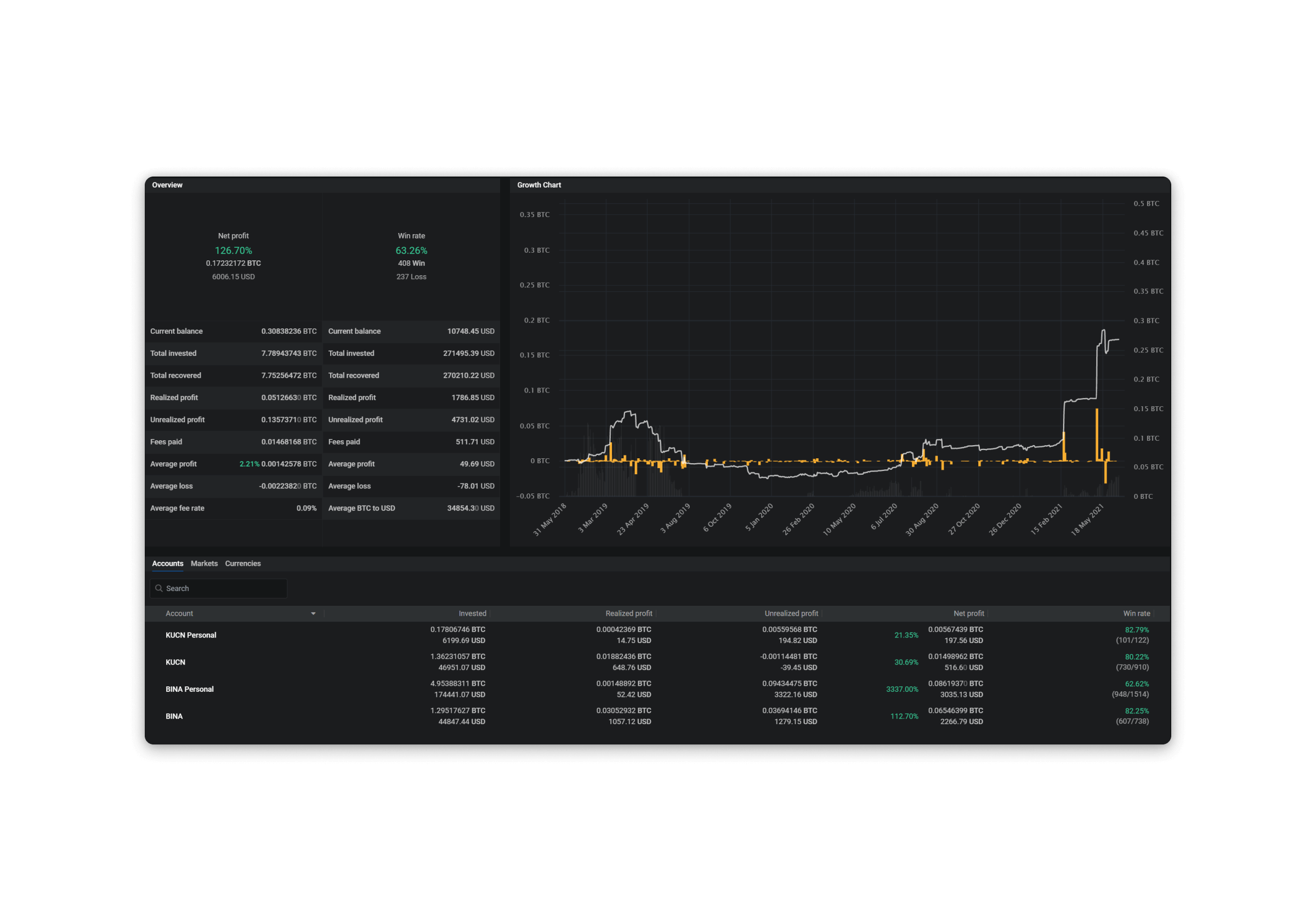This screenshot has width=1316, height=921.
Task: Click Realized profit 1786.85 USD value
Action: click(473, 397)
